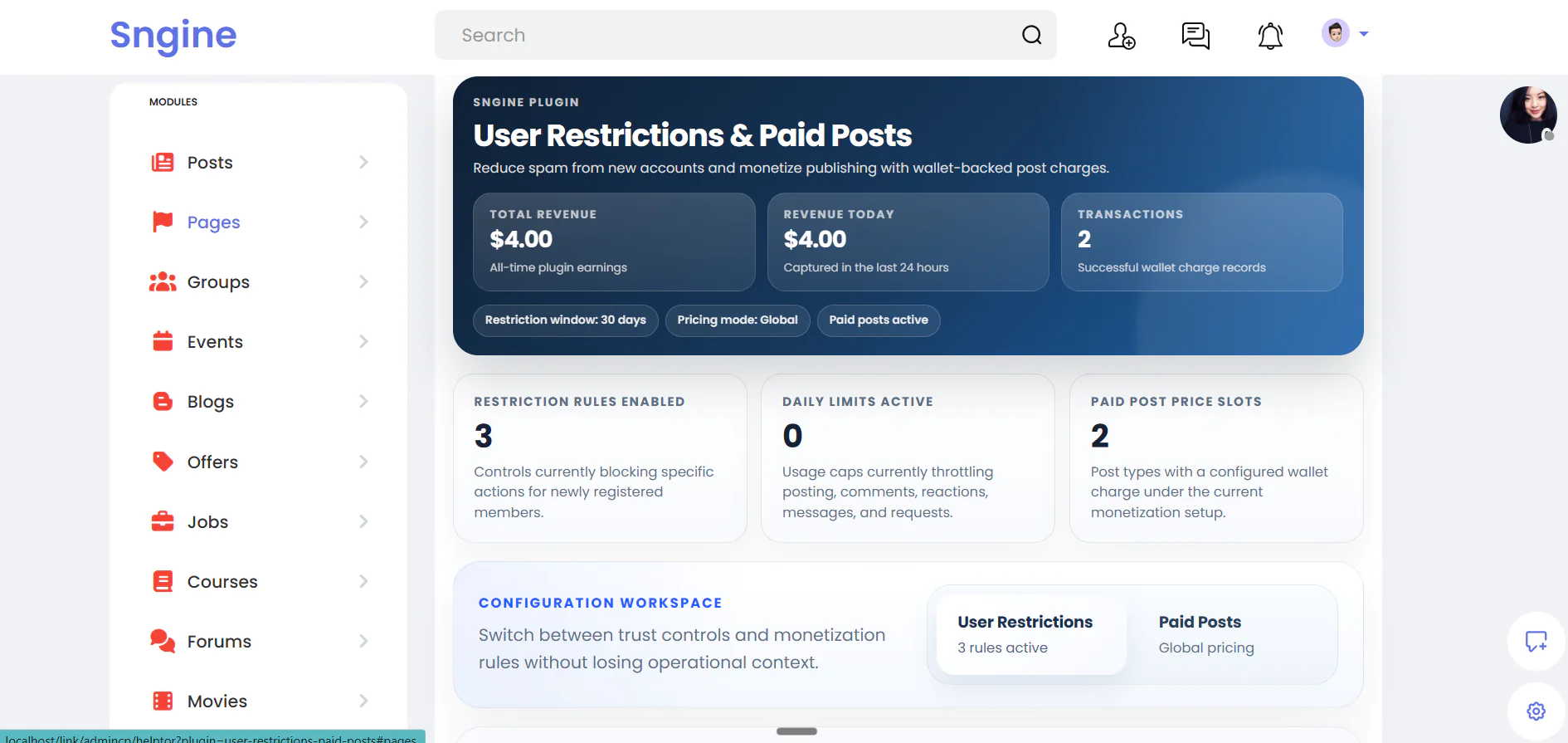Click the Transactions card
Image resolution: width=1568 pixels, height=743 pixels.
tap(1202, 242)
